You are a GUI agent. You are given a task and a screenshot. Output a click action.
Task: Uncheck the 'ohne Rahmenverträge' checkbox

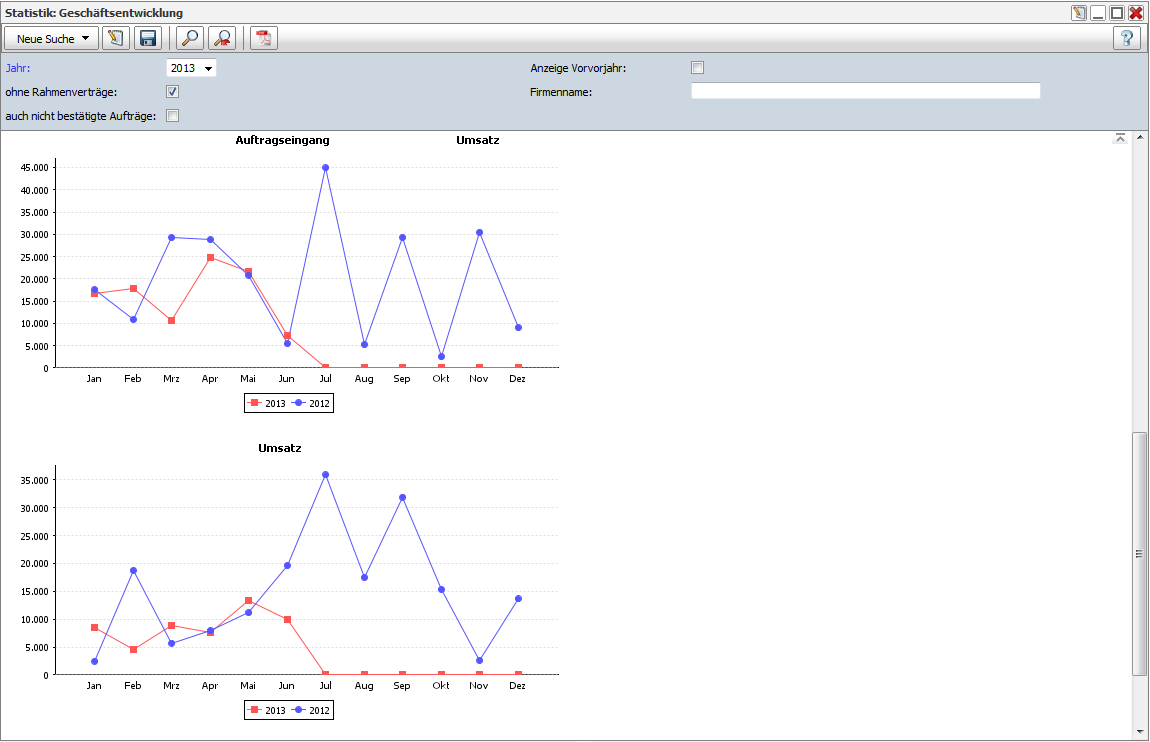pos(172,92)
